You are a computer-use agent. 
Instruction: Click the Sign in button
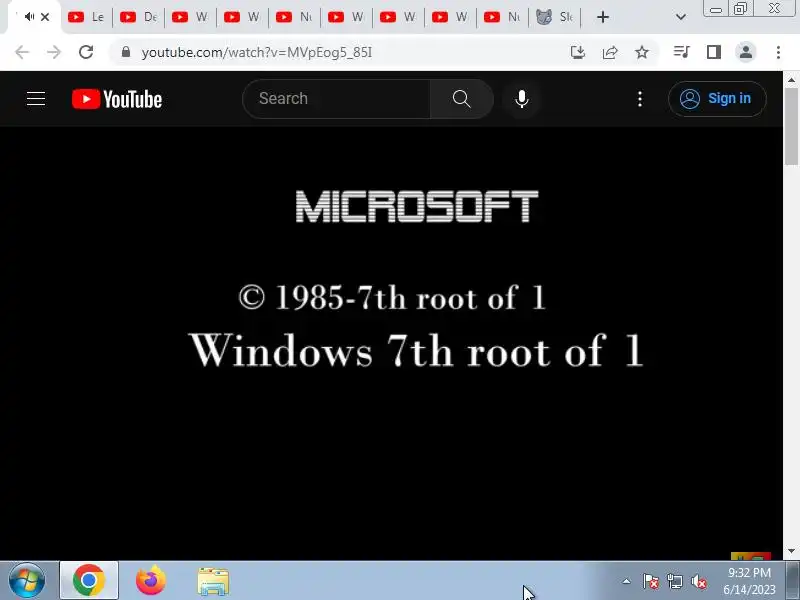tap(717, 98)
